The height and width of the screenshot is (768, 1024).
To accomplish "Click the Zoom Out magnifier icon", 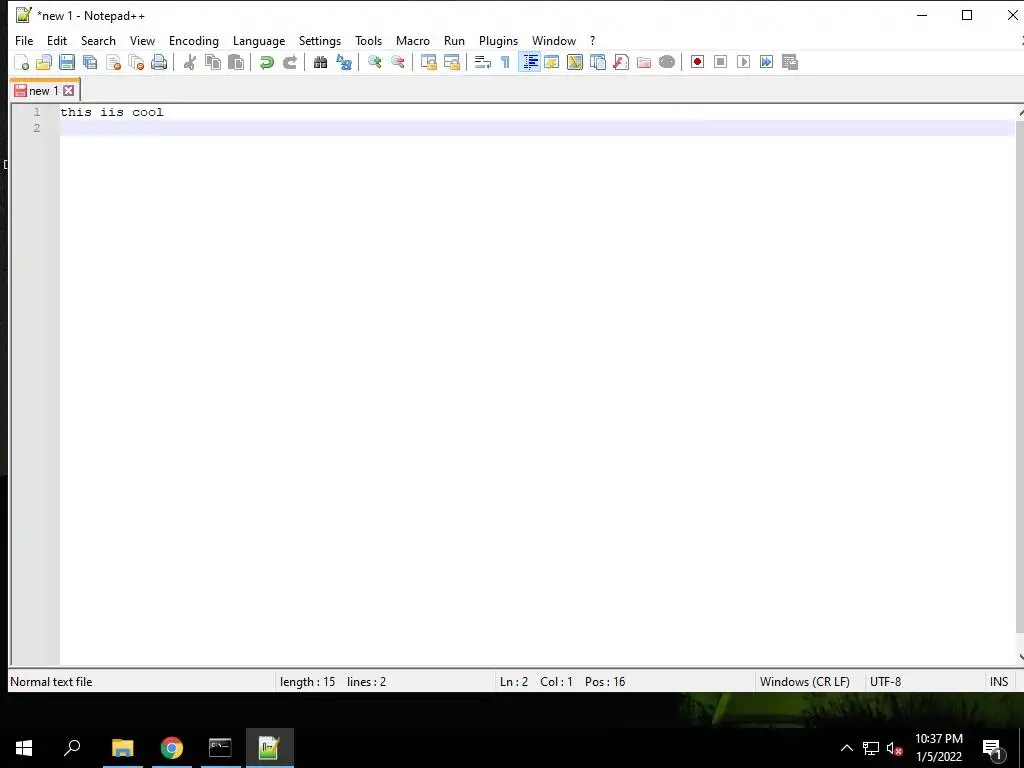I will pyautogui.click(x=397, y=62).
